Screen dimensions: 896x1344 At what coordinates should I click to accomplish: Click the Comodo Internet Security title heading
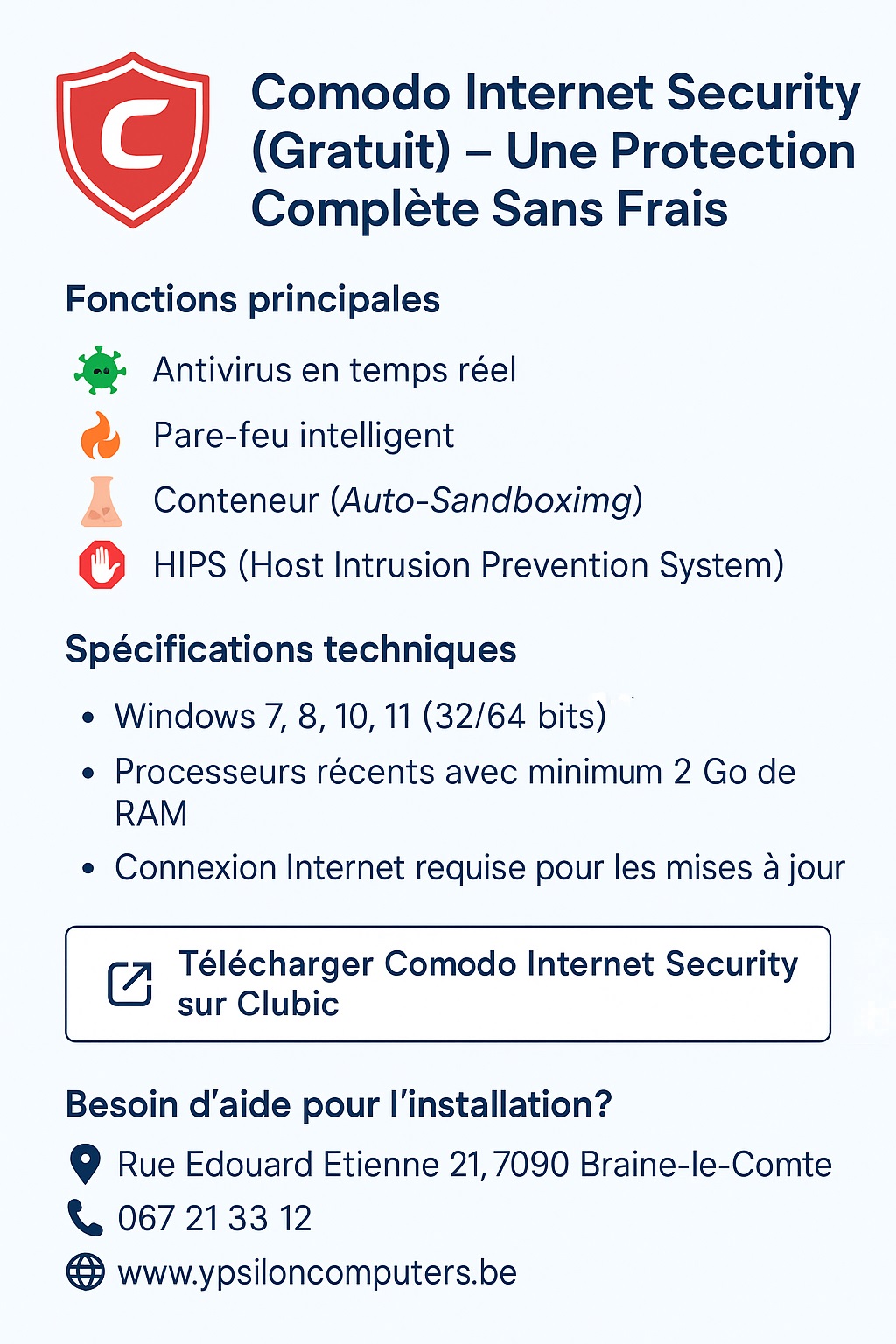coord(556,150)
